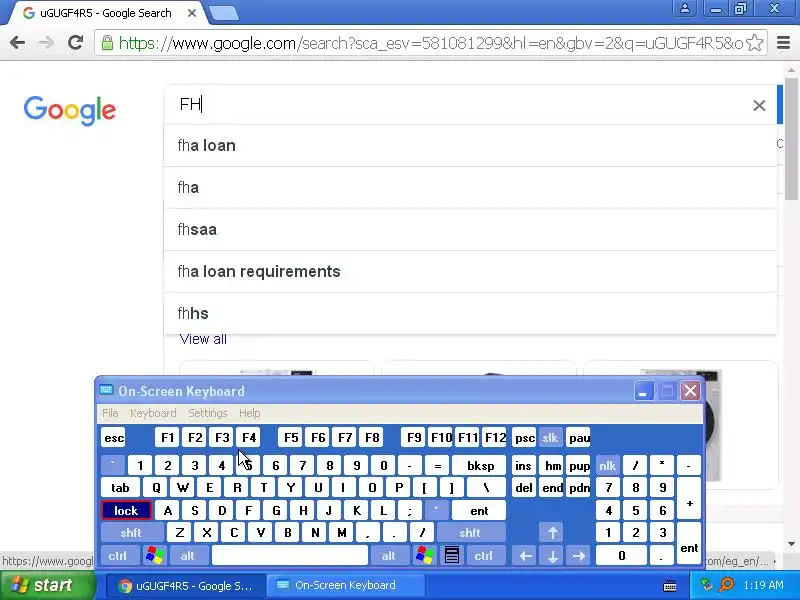Image resolution: width=800 pixels, height=600 pixels.
Task: Click the left arrow key
Action: tap(526, 555)
